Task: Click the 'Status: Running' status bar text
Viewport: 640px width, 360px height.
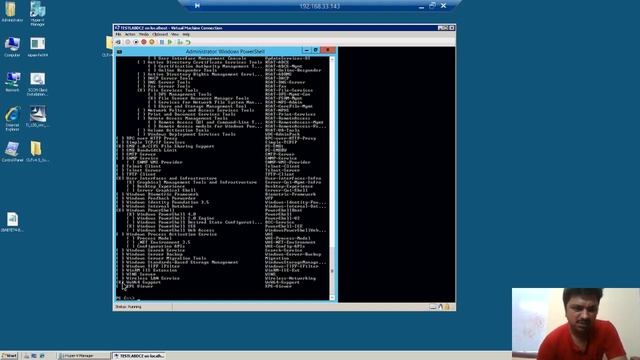Action: [128, 307]
